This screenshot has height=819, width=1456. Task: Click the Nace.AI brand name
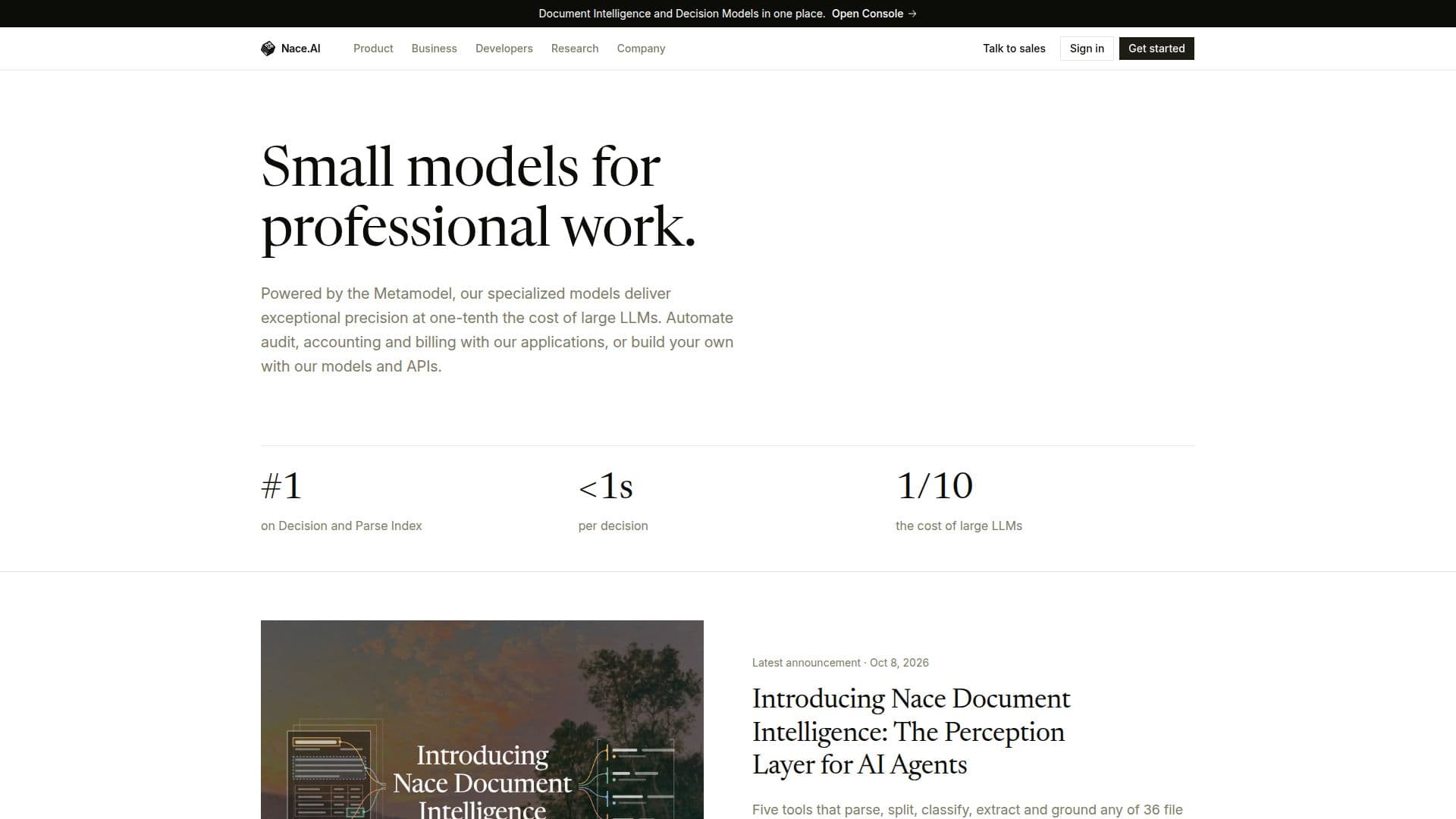pos(300,49)
